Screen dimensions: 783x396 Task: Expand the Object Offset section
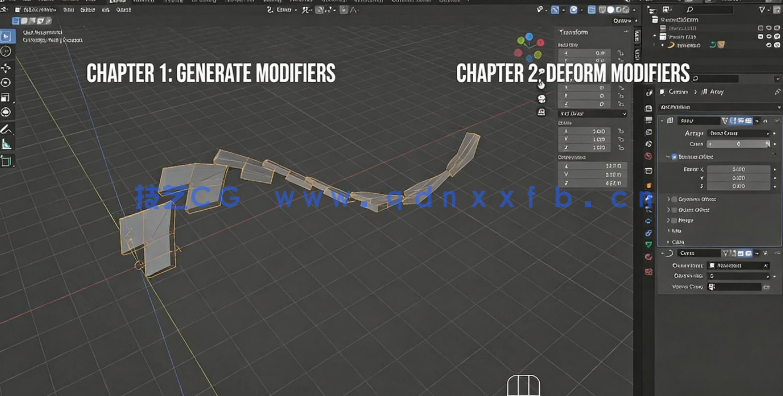668,210
